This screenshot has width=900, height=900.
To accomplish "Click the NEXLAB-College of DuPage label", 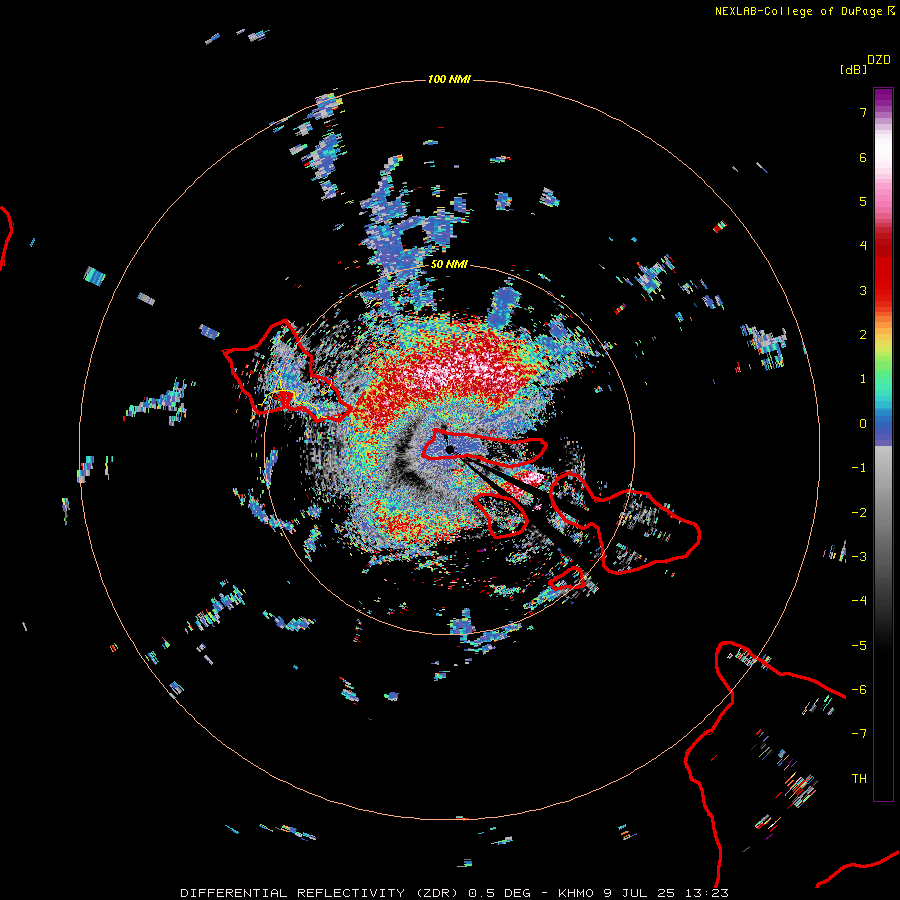I will point(798,11).
